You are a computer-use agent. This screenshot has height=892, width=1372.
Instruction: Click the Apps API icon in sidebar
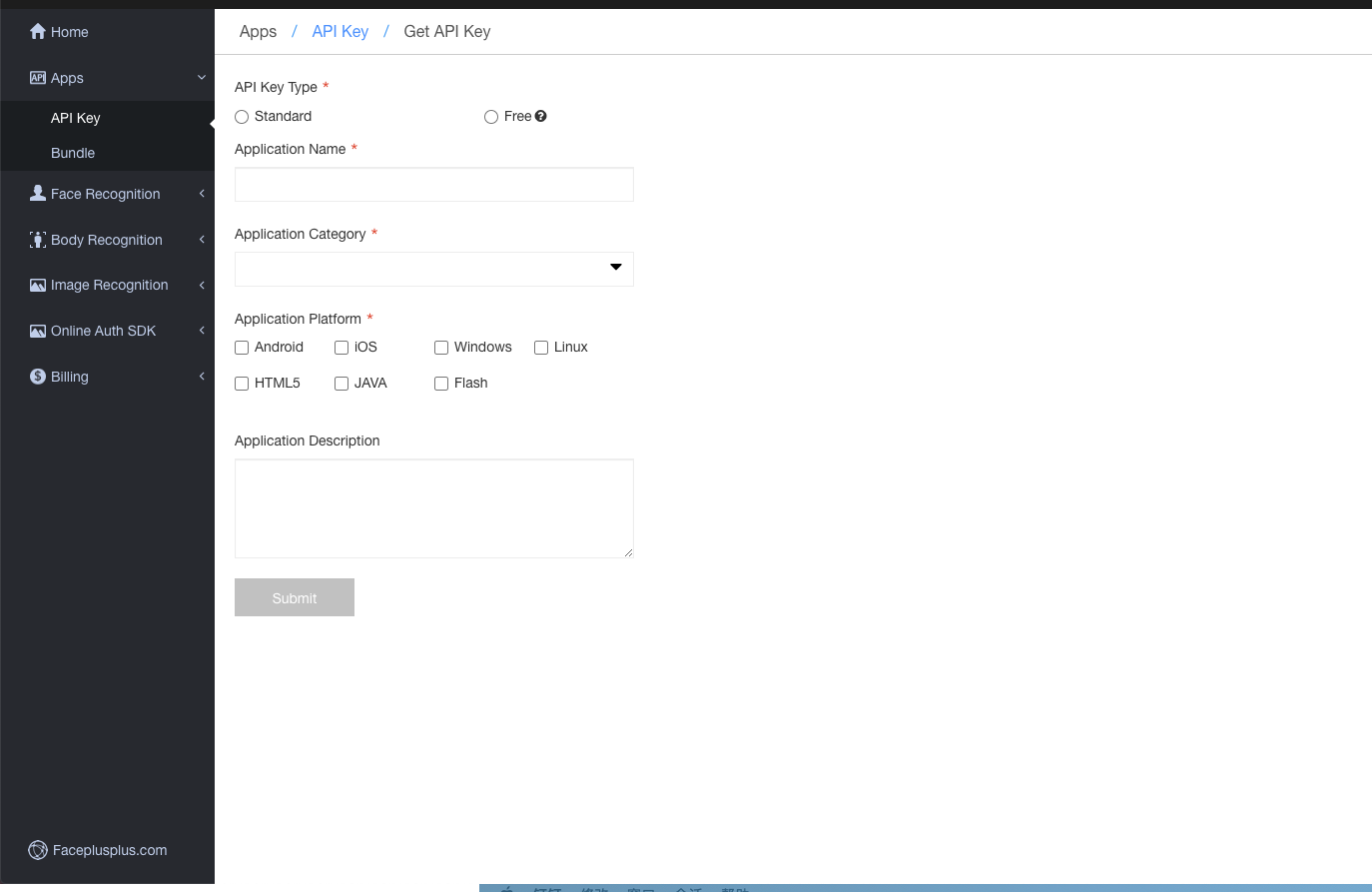pyautogui.click(x=38, y=78)
